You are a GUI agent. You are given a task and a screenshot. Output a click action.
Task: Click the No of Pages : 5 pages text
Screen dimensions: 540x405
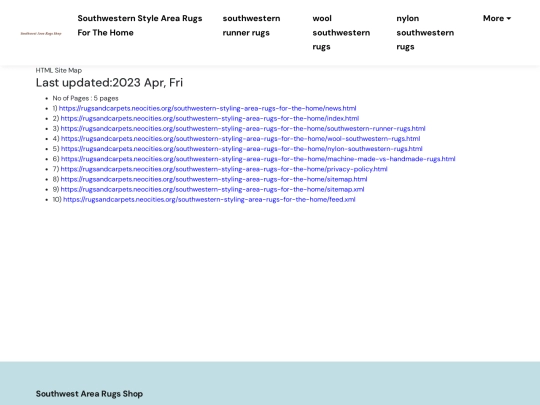click(x=85, y=98)
